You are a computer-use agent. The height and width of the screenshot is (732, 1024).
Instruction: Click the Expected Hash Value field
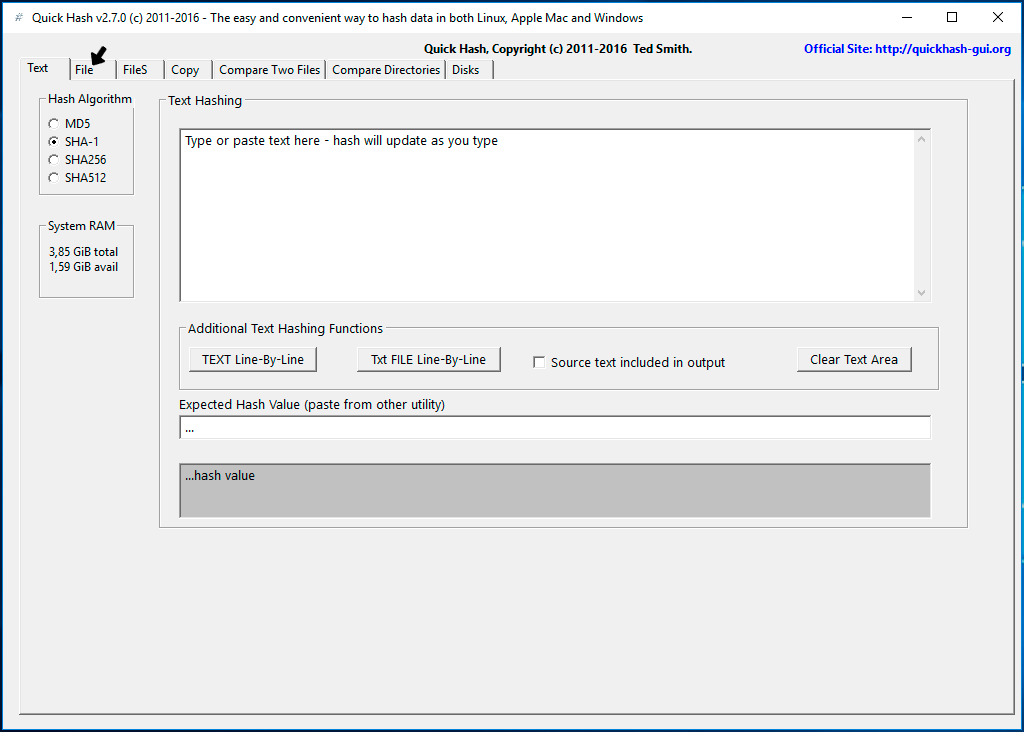[555, 428]
